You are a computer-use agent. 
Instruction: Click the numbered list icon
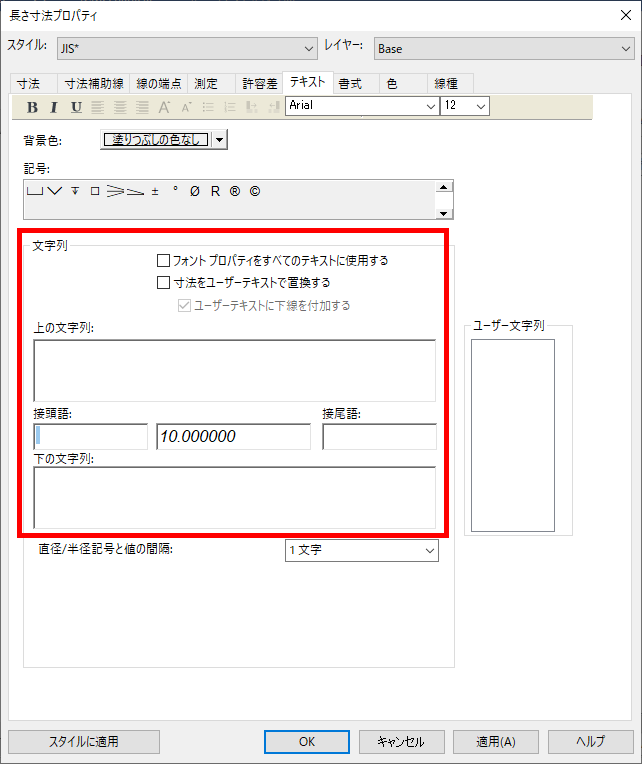230,107
